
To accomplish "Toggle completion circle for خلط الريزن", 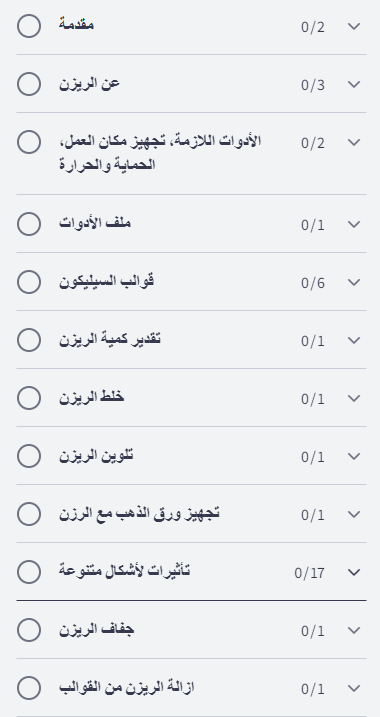I will pyautogui.click(x=29, y=398).
